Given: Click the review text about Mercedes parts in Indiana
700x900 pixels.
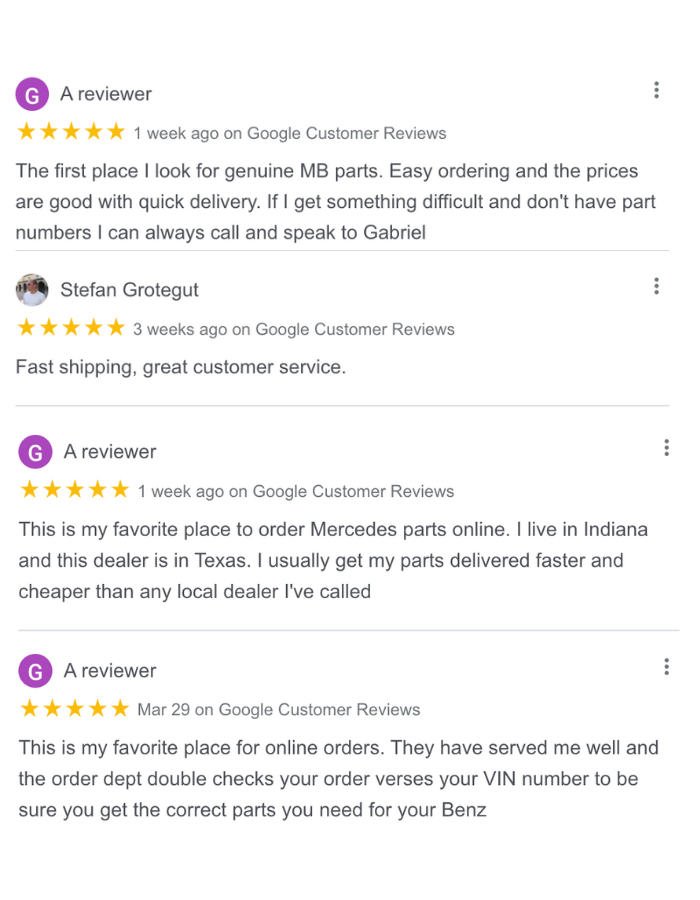Looking at the screenshot, I should [333, 560].
